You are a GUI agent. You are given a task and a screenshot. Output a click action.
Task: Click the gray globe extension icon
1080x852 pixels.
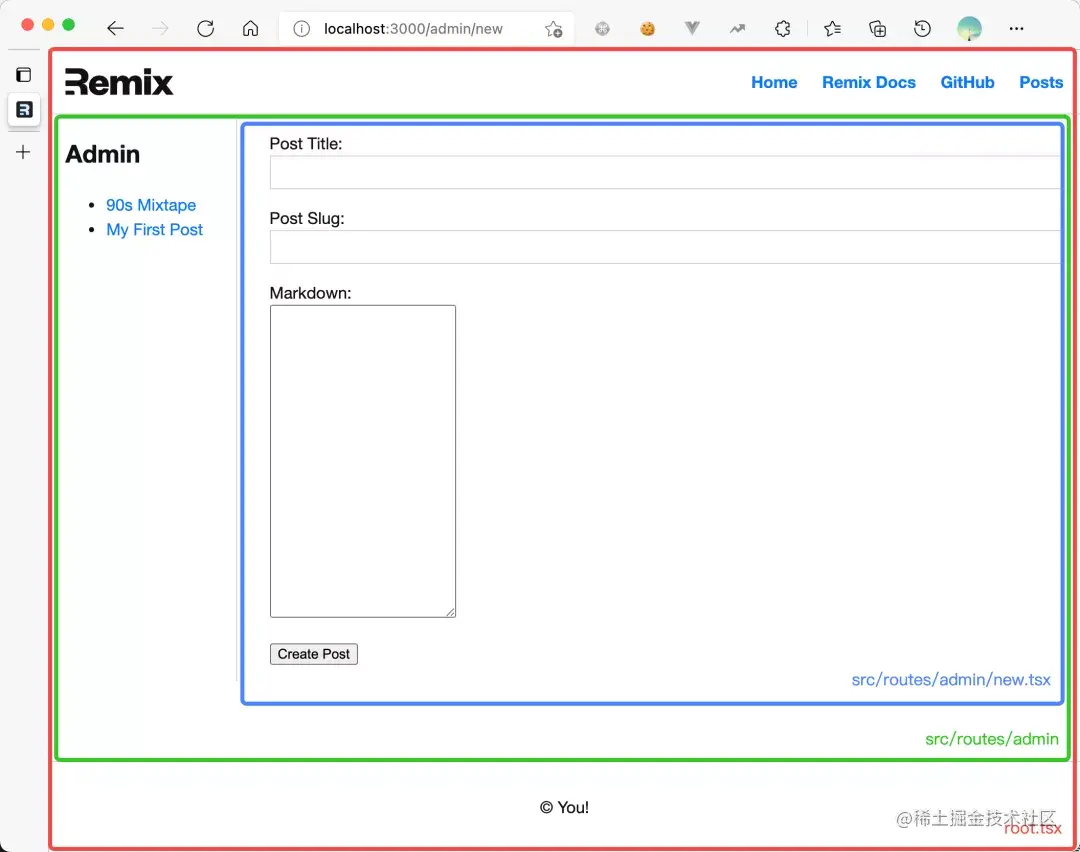click(x=602, y=29)
